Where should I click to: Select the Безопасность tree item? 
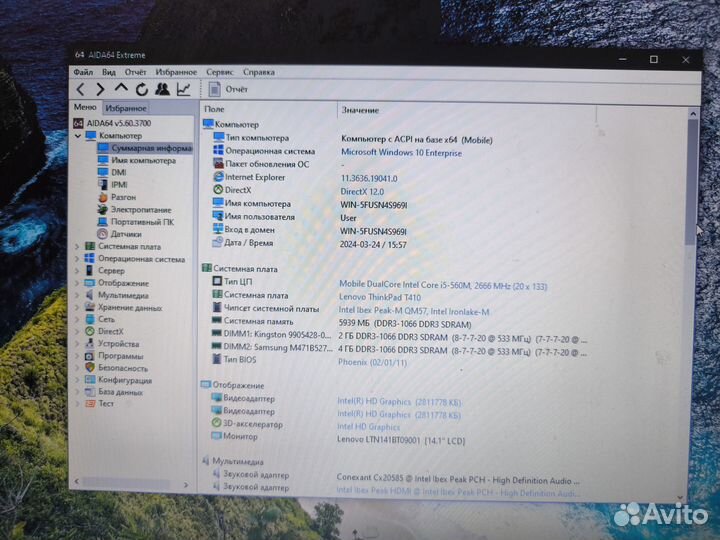coord(123,368)
